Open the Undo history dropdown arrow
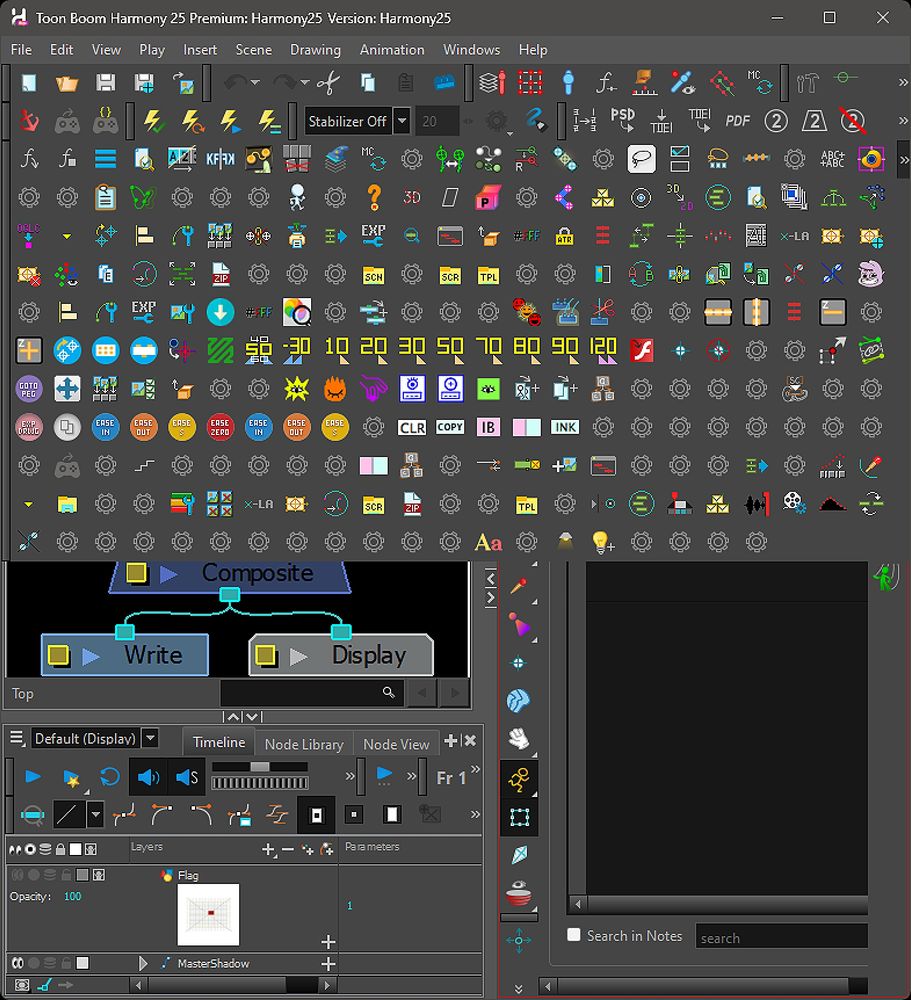 (x=255, y=83)
